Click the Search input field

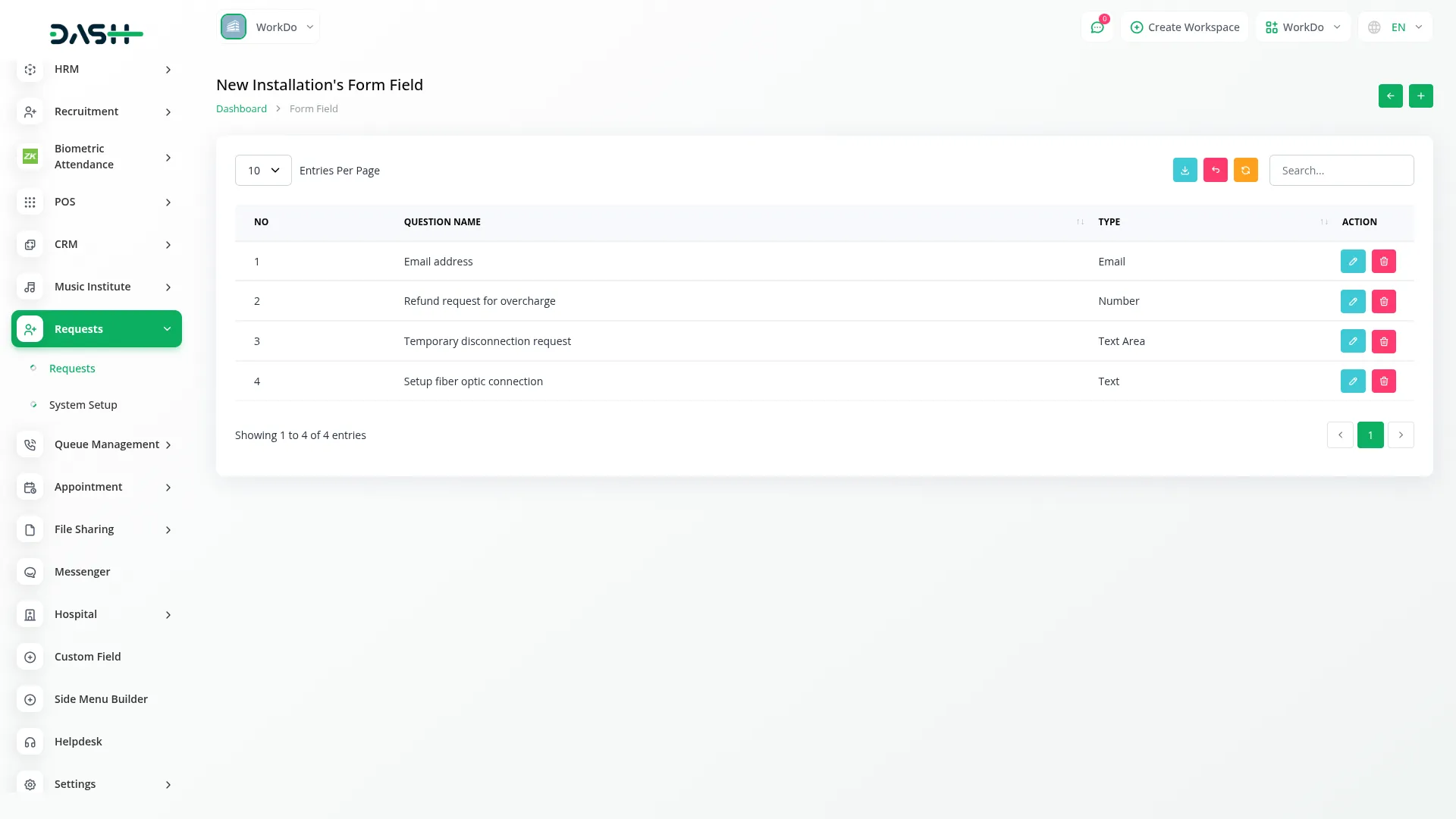[1341, 171]
